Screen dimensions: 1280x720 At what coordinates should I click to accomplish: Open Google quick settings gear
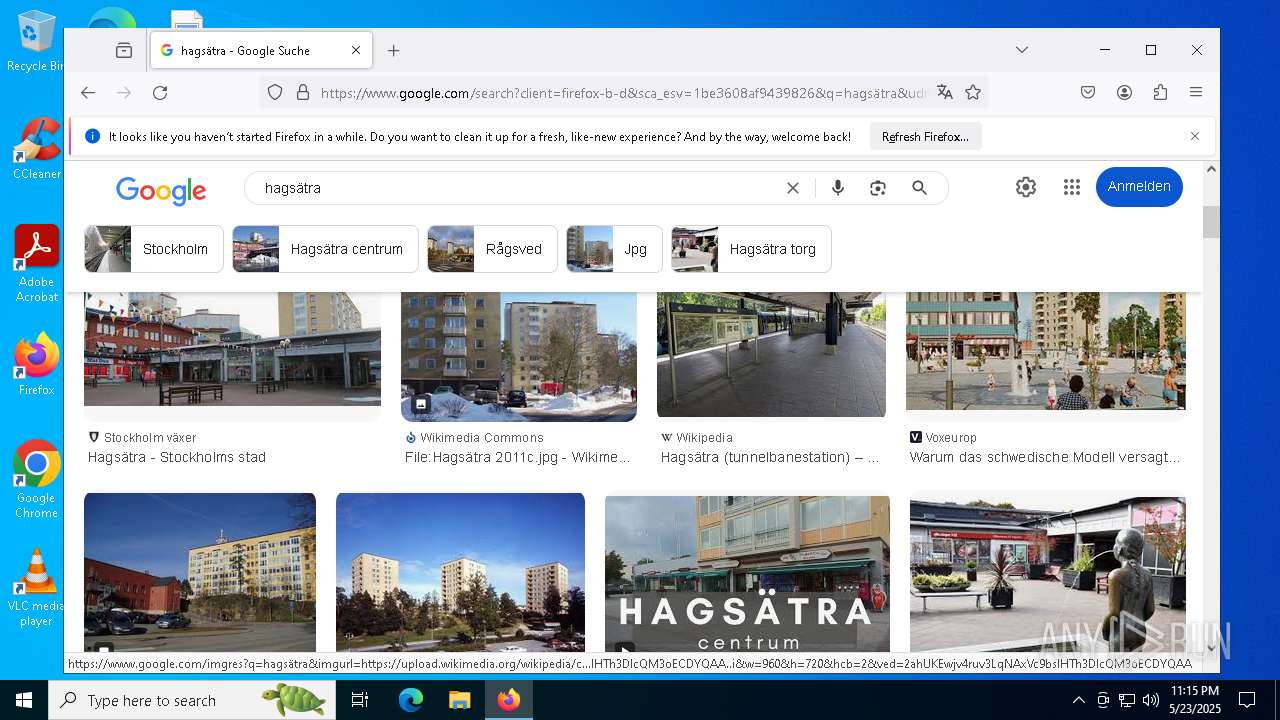1026,187
